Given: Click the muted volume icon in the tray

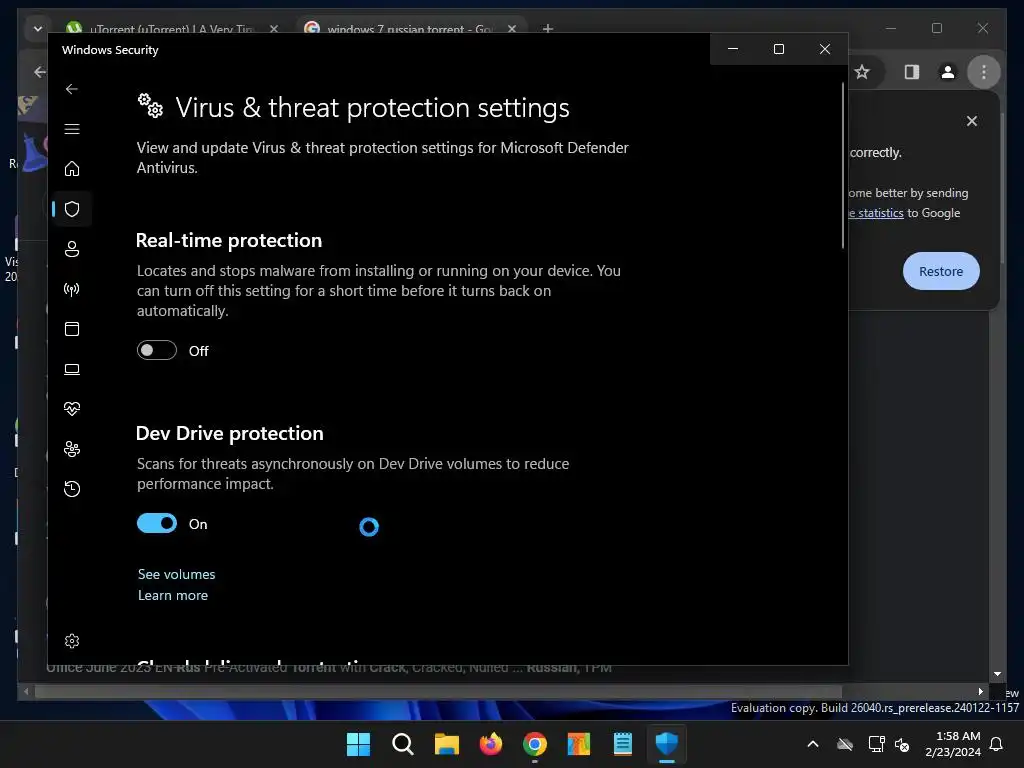Looking at the screenshot, I should point(902,744).
